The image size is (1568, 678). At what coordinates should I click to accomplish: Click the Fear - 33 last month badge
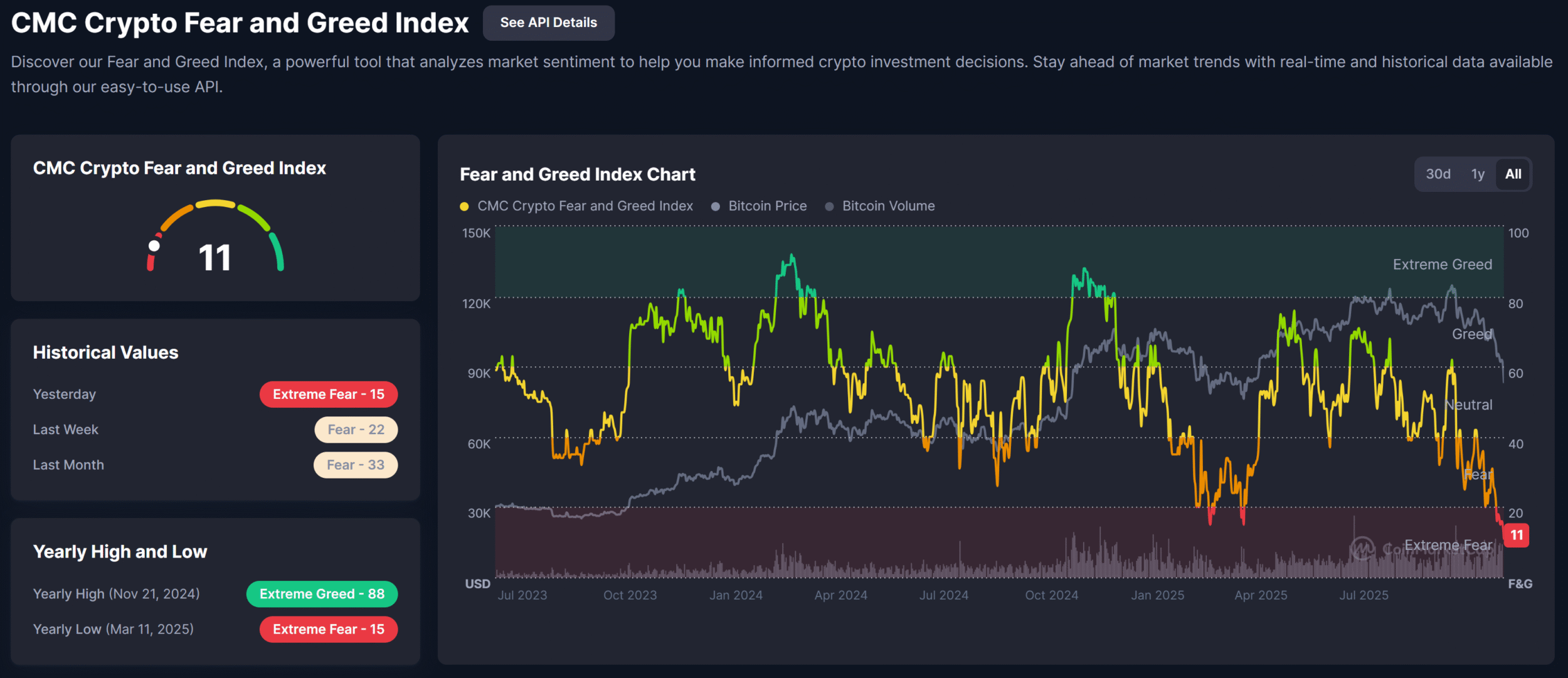[356, 465]
